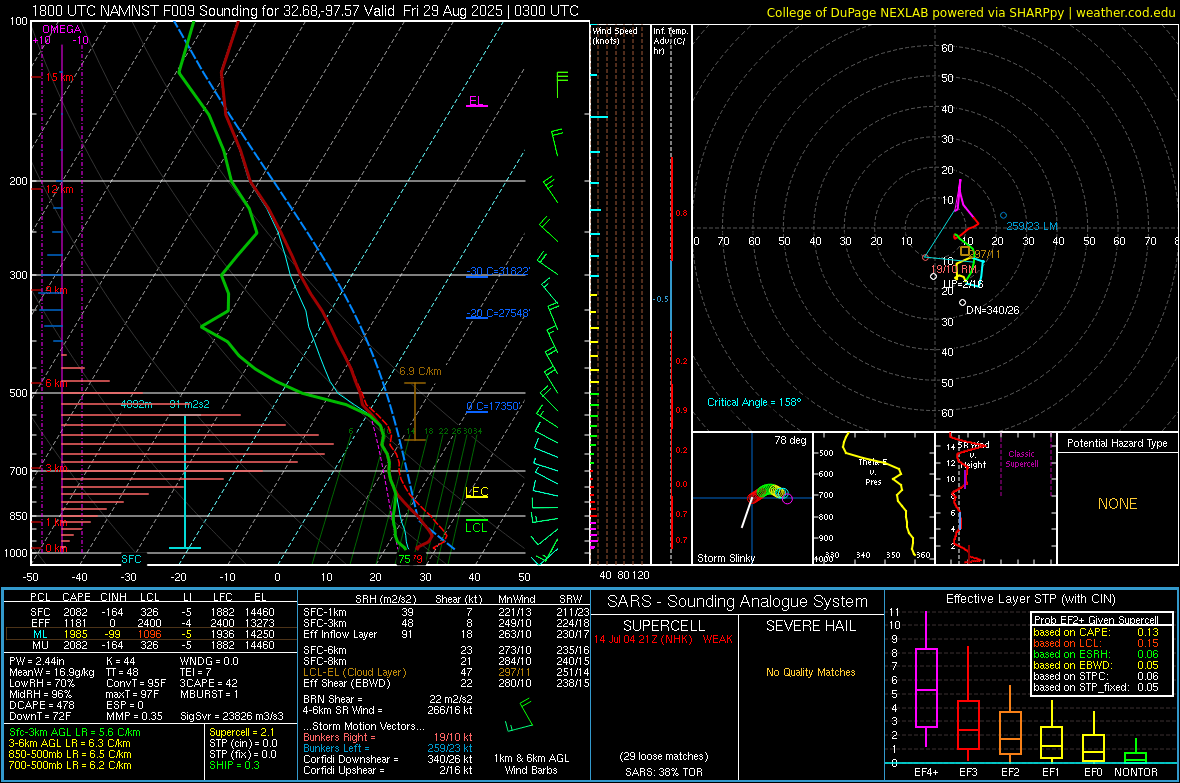This screenshot has height=783, width=1180.
Task: Click the '700-500mb LR = 6.2 C/km' line
Action: pyautogui.click(x=70, y=765)
